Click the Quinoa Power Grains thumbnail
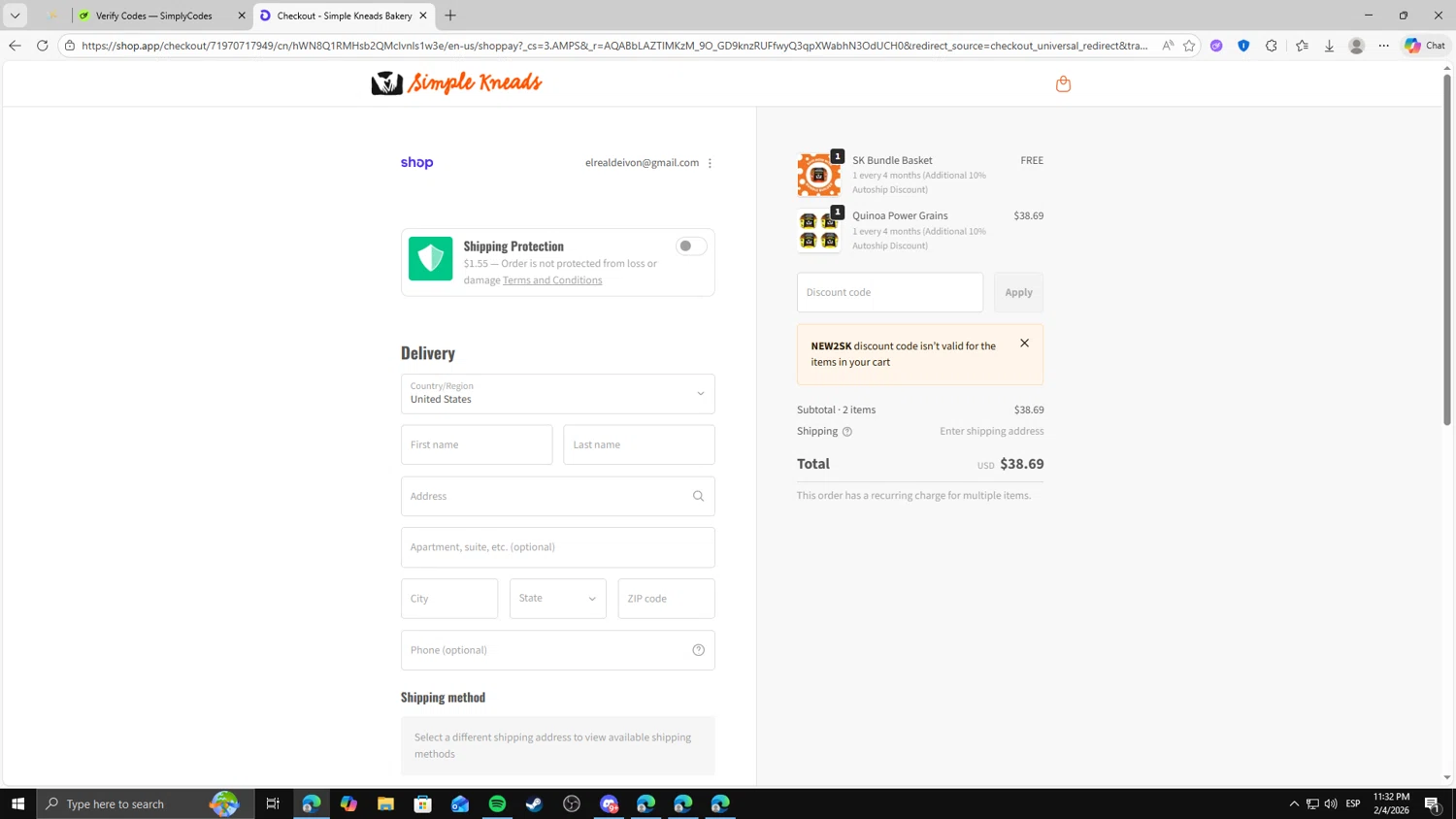 coord(818,231)
